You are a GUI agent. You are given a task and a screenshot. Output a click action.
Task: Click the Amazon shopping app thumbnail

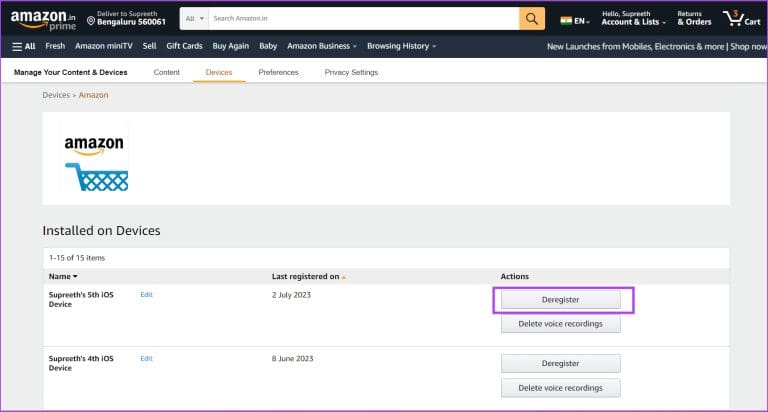tap(96, 158)
